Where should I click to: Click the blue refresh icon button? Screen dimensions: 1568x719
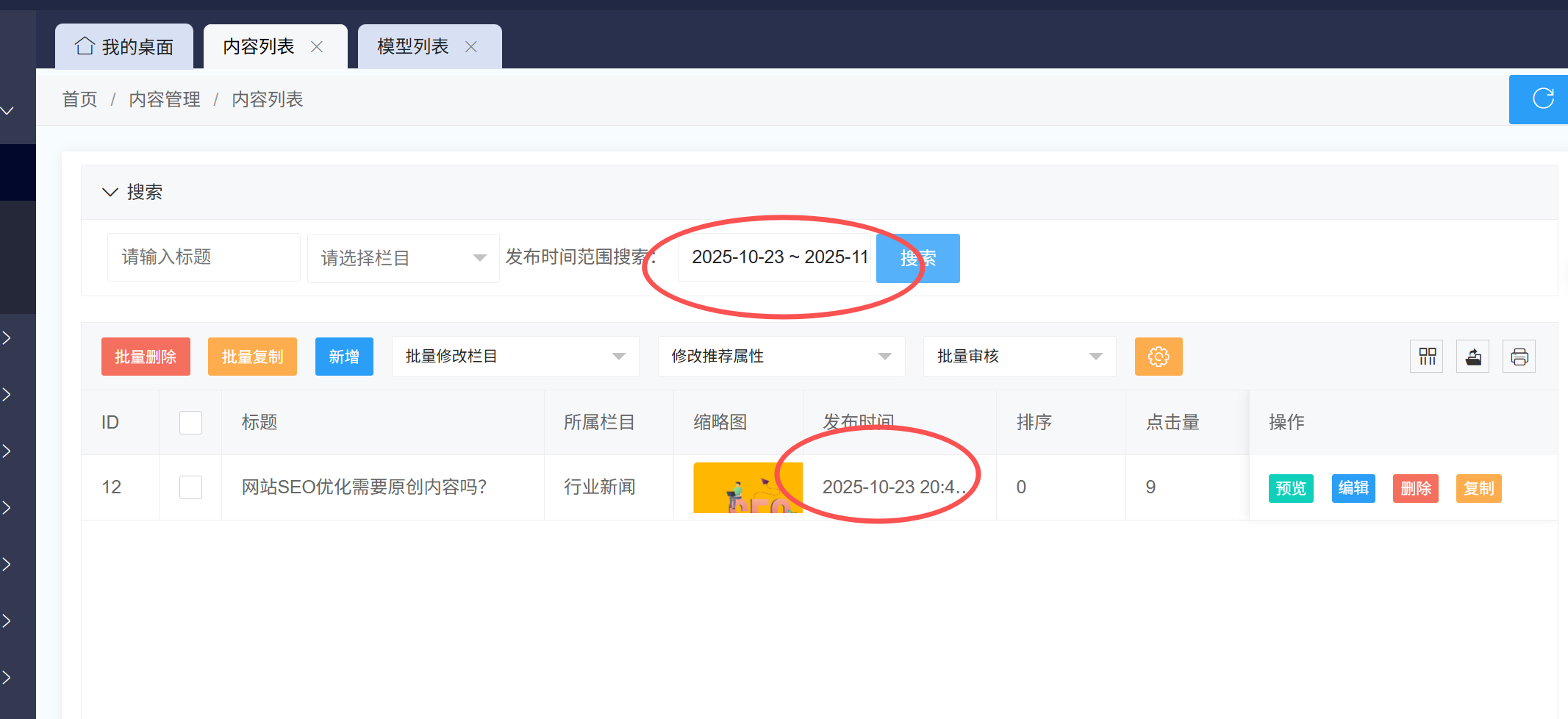point(1542,99)
